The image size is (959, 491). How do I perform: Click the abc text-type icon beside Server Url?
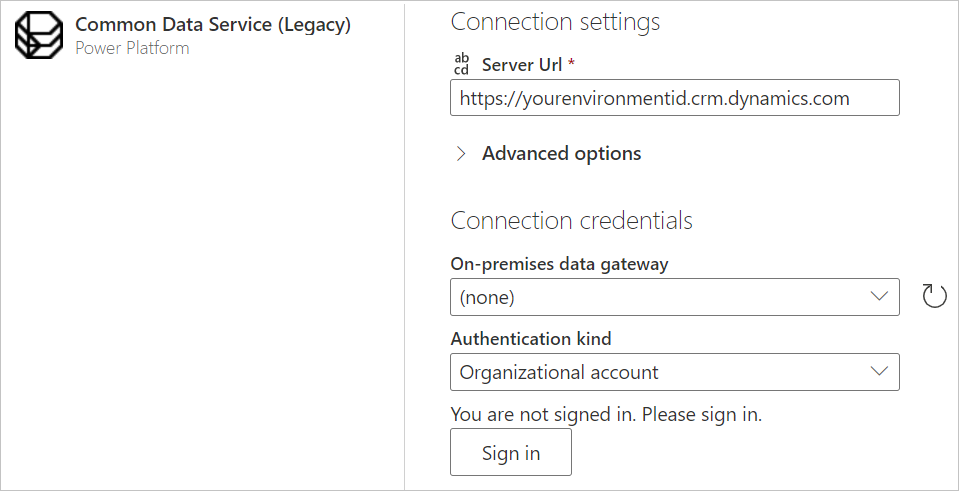(461, 65)
